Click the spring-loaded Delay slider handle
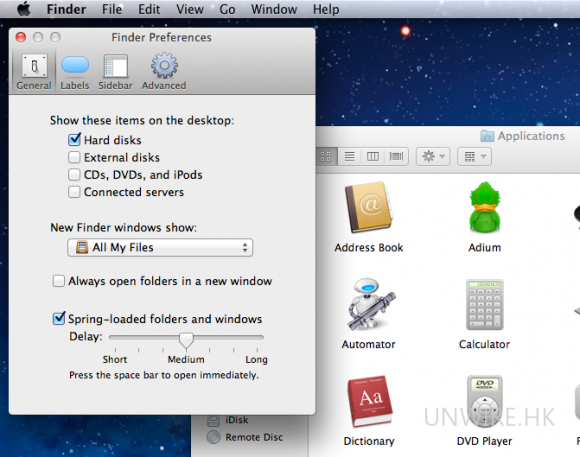This screenshot has height=457, width=580. pyautogui.click(x=186, y=340)
